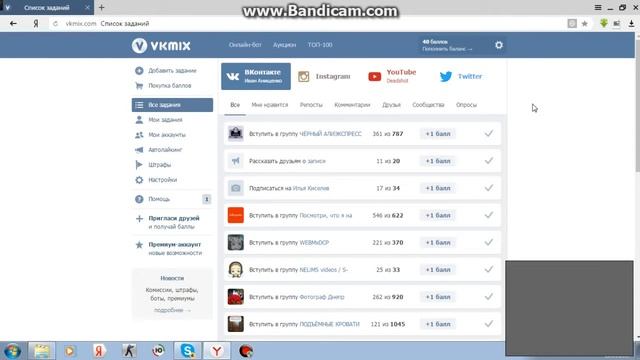Select Все задания in sidebar
This screenshot has width=640, height=360.
click(172, 105)
